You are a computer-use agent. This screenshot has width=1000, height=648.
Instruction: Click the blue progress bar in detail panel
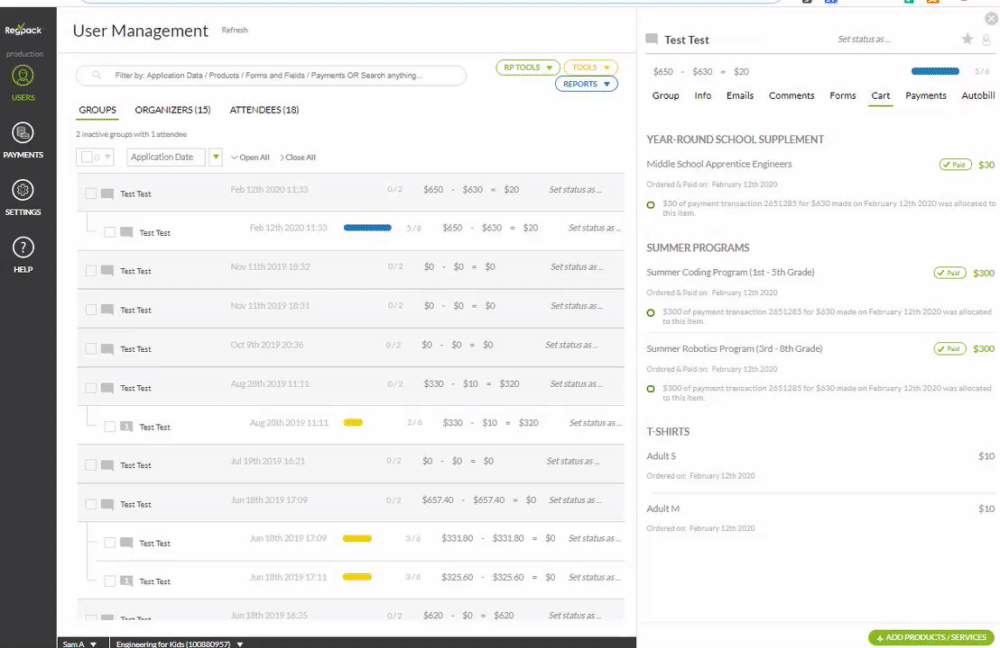click(935, 72)
